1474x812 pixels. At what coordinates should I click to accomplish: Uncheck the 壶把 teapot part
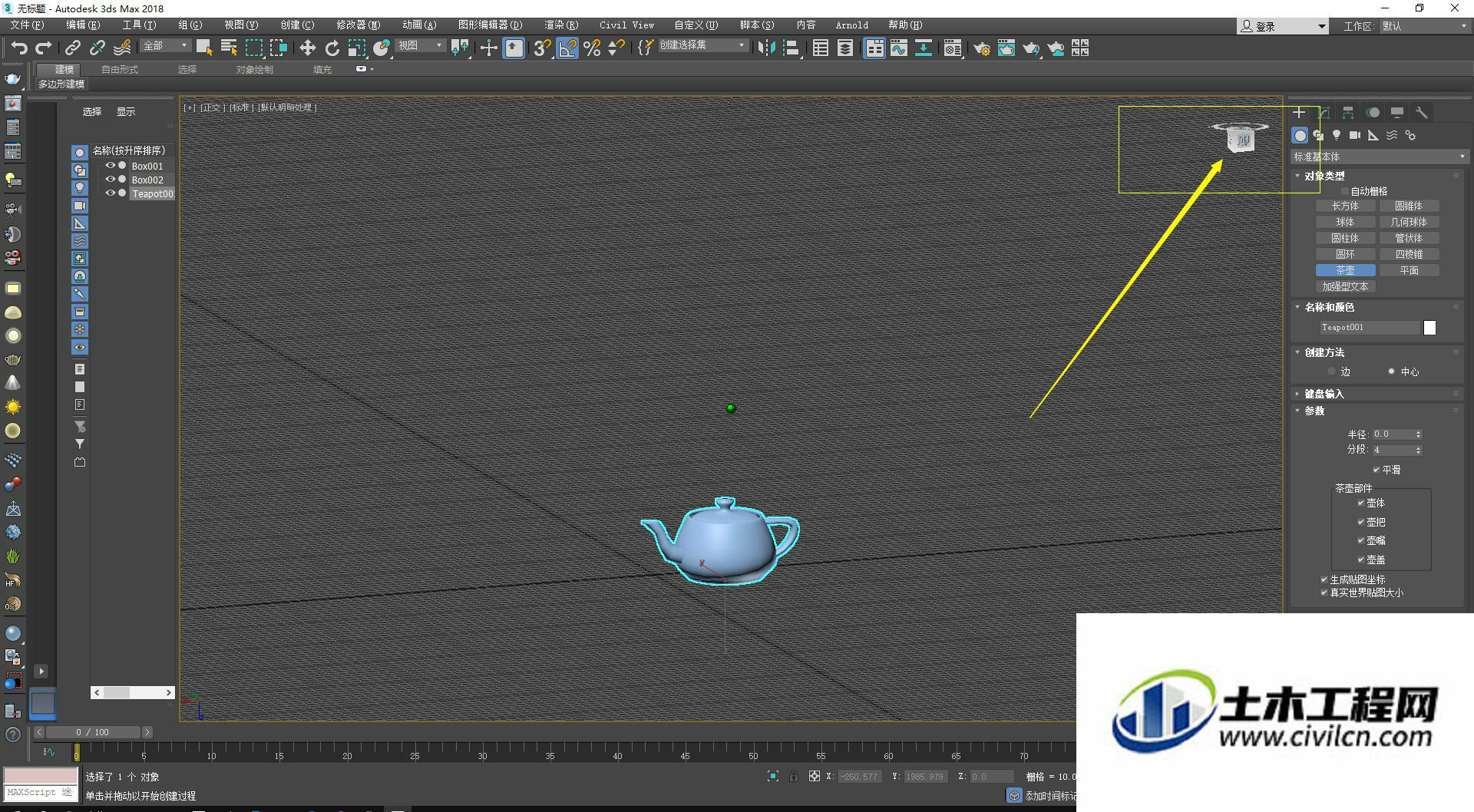(x=1361, y=522)
